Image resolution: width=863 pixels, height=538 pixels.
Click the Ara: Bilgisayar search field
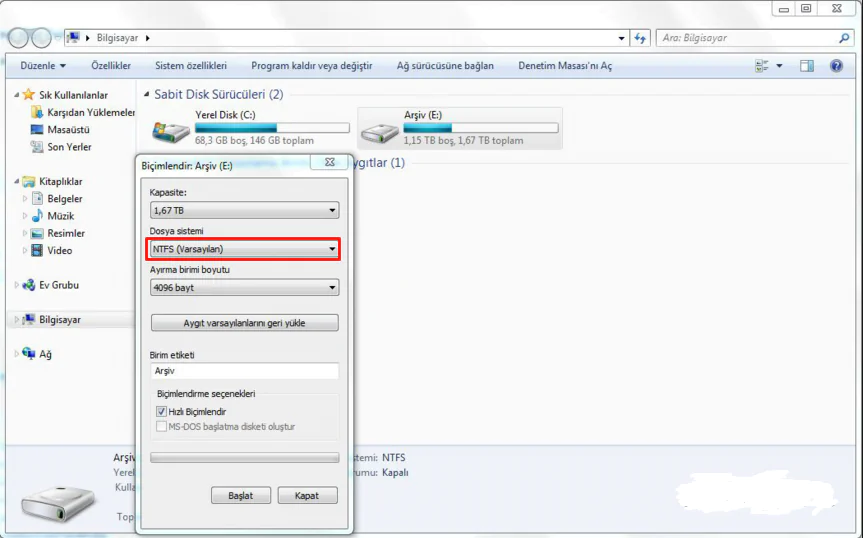coord(747,38)
